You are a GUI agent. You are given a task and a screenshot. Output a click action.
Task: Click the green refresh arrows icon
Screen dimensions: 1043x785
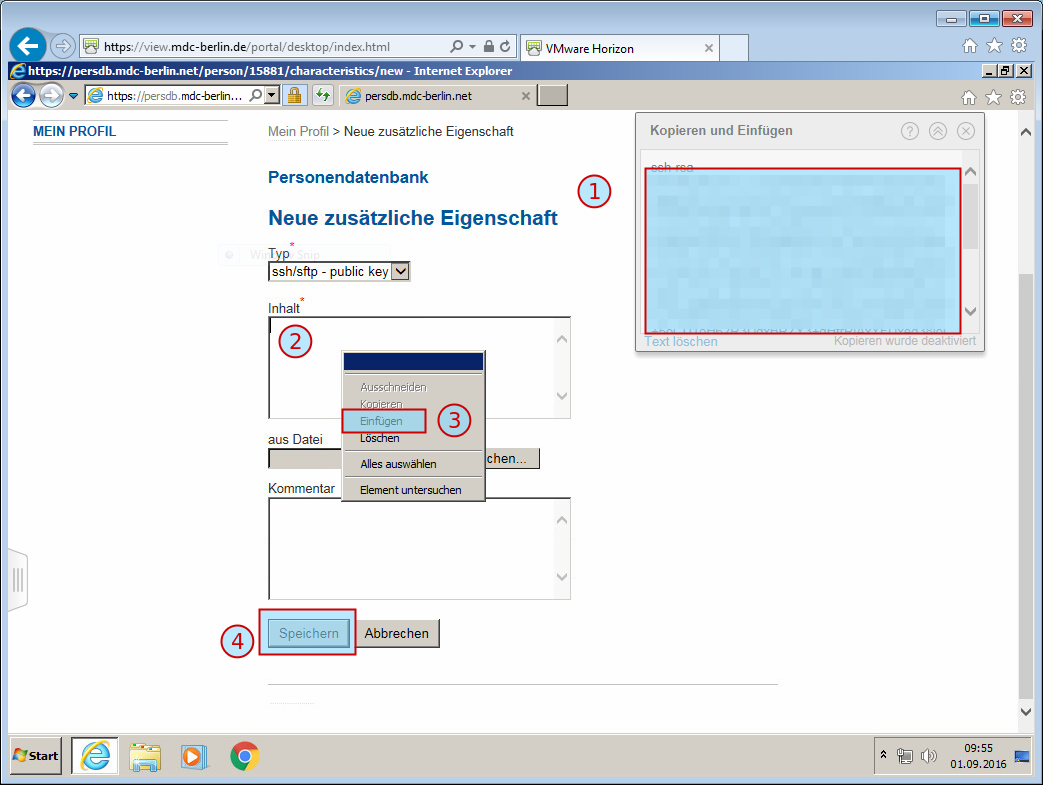[323, 96]
